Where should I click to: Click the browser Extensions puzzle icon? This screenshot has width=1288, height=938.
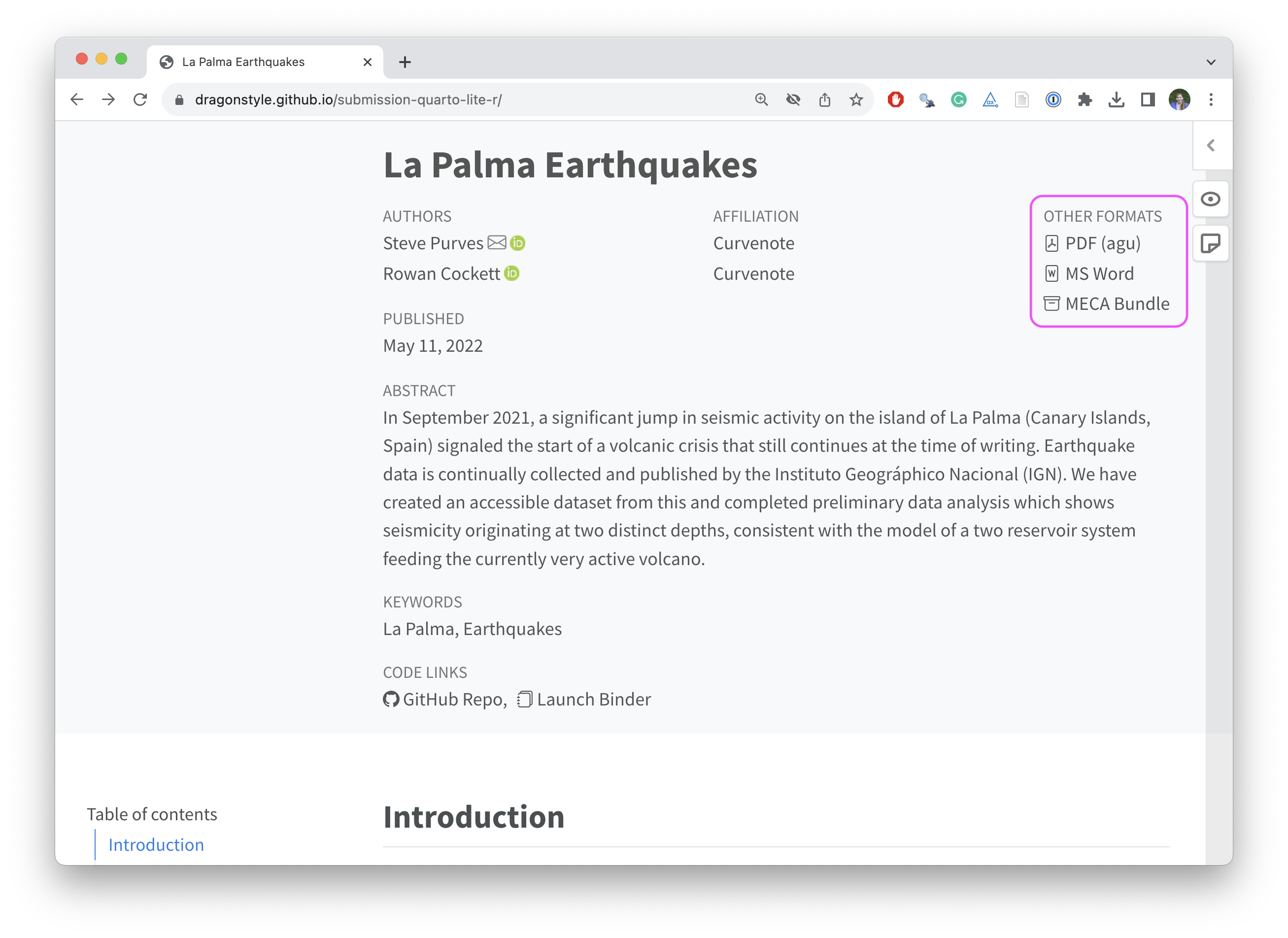(1085, 100)
